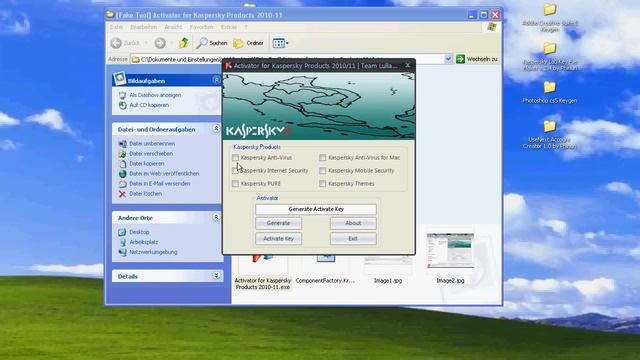Click Datei in E-Mail versenden link
Viewport: 640px width, 360px height.
click(x=160, y=184)
